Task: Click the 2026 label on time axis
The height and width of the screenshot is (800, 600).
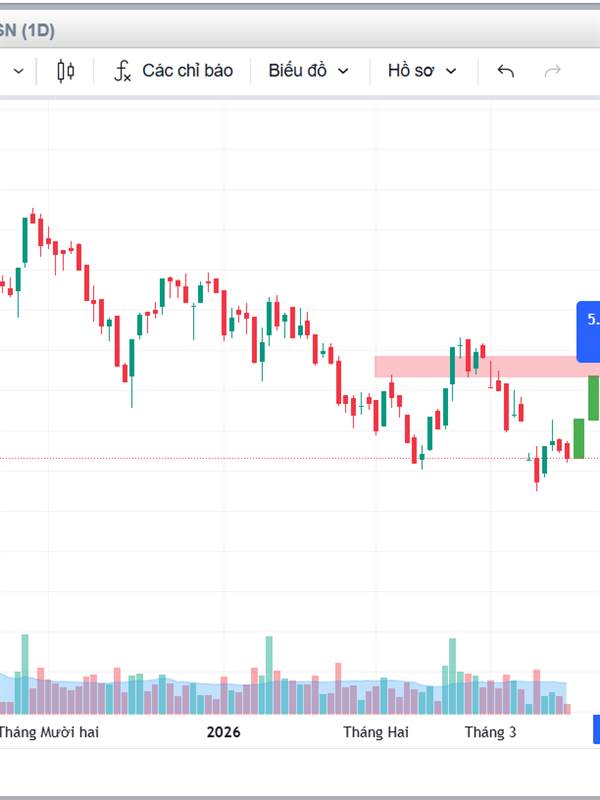Action: [224, 732]
